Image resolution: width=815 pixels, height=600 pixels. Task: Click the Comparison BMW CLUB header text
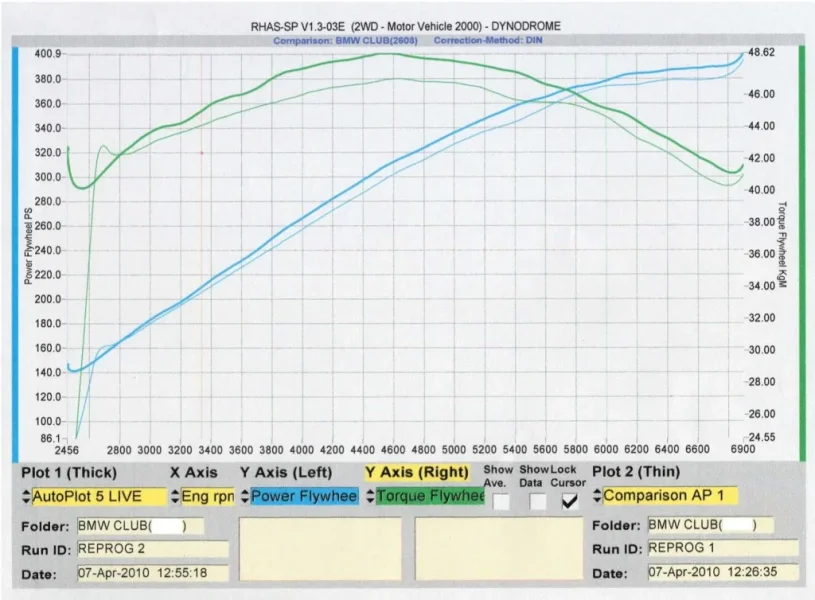(x=346, y=41)
